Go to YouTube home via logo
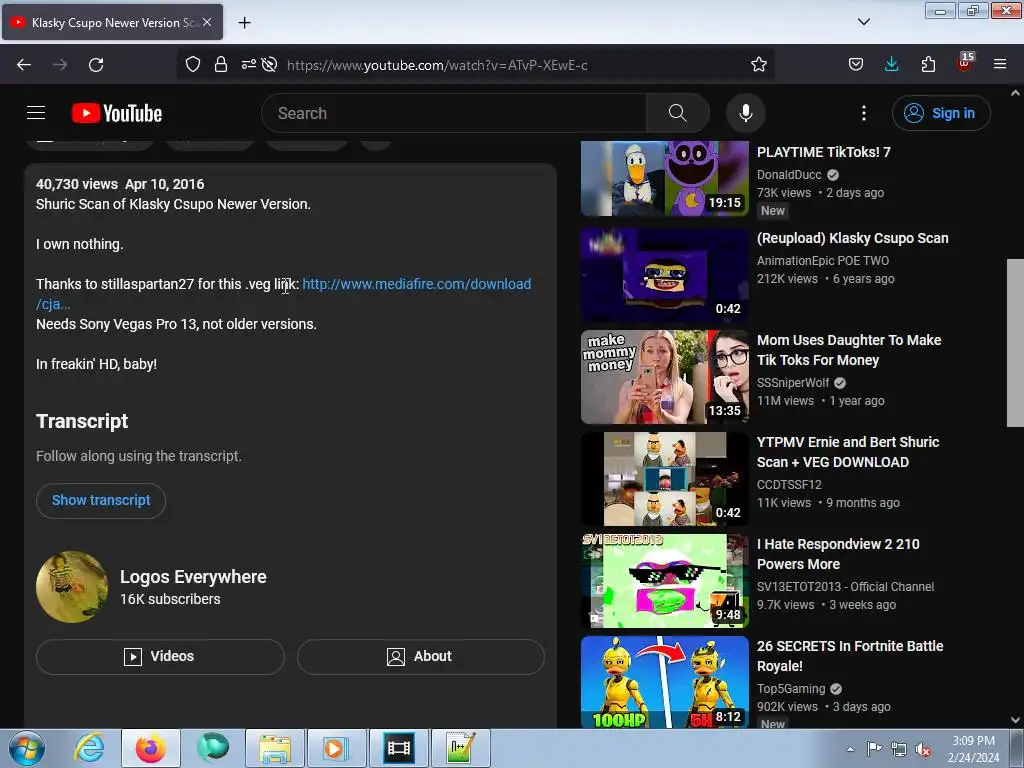The height and width of the screenshot is (768, 1024). 117,113
